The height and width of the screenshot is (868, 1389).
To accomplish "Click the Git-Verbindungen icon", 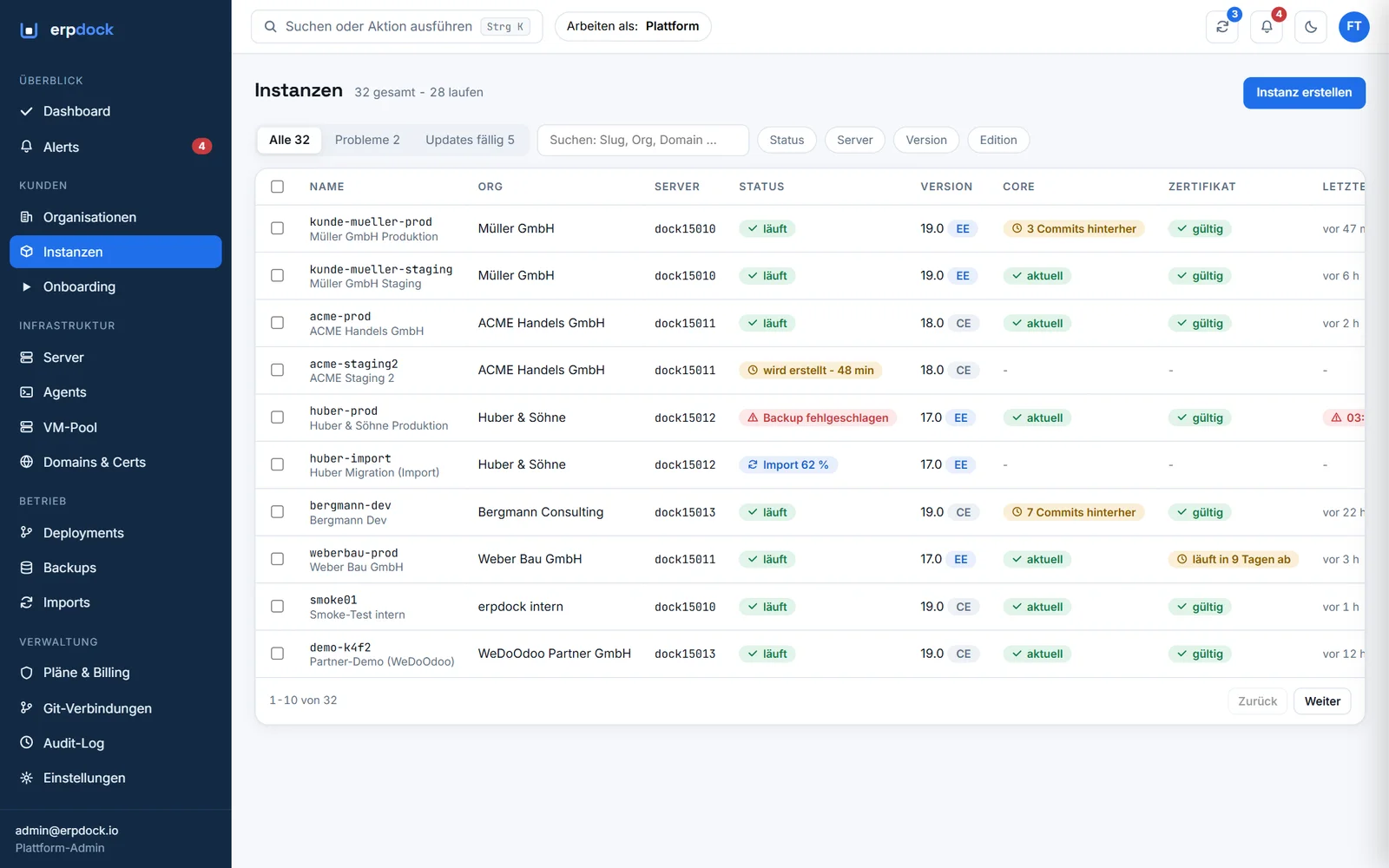I will pos(27,708).
